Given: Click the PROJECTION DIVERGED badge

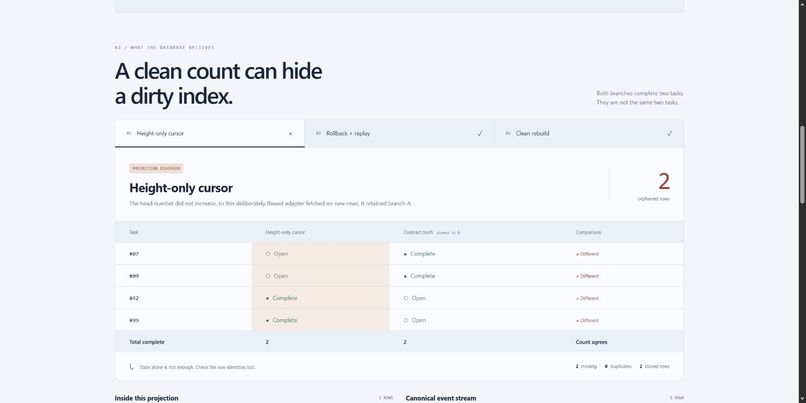Looking at the screenshot, I should tap(156, 168).
